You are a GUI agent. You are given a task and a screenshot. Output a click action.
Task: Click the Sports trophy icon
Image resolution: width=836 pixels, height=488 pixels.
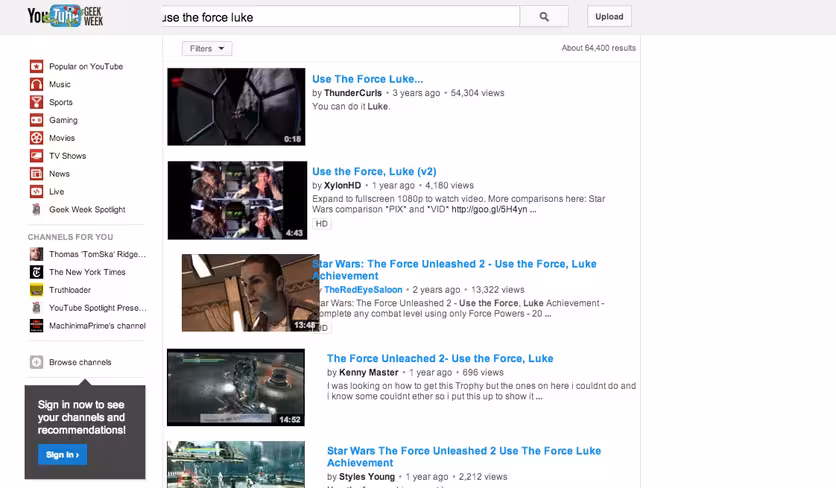coord(36,102)
